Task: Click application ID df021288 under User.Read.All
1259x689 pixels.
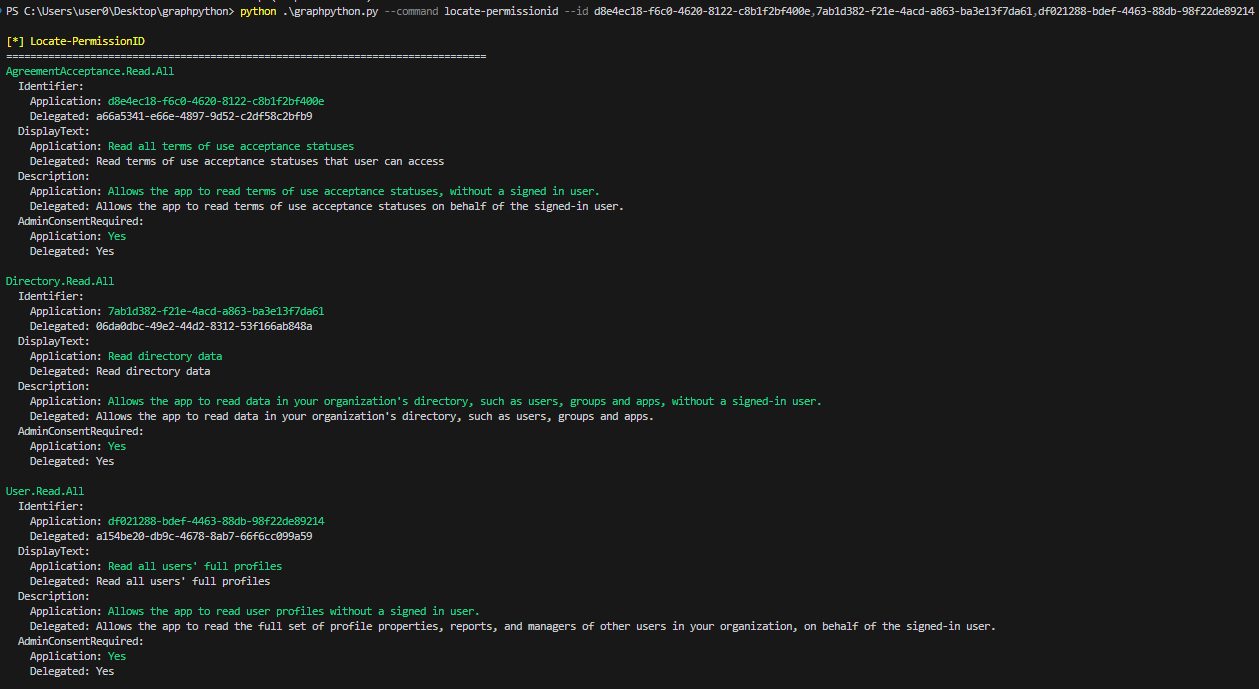Action: (216, 521)
